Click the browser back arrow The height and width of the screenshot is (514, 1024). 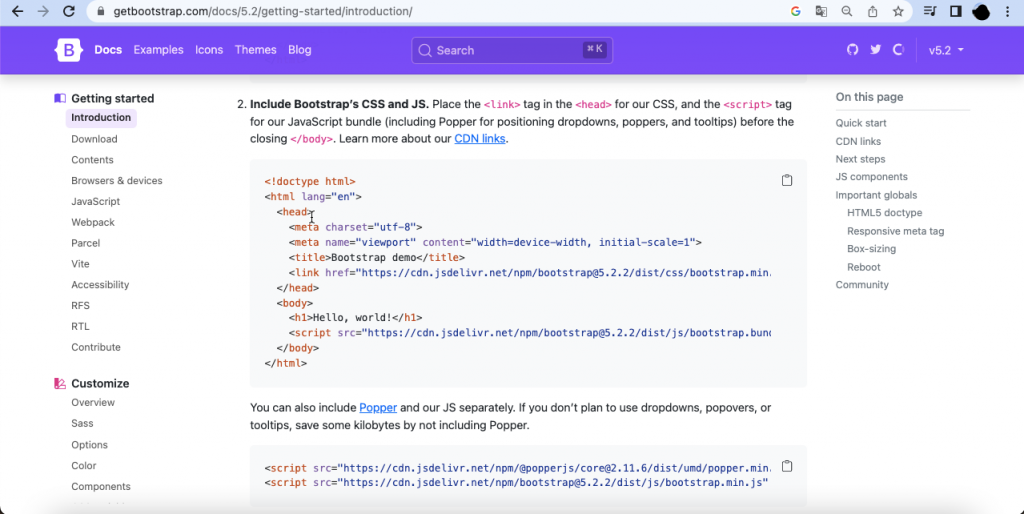tap(18, 11)
